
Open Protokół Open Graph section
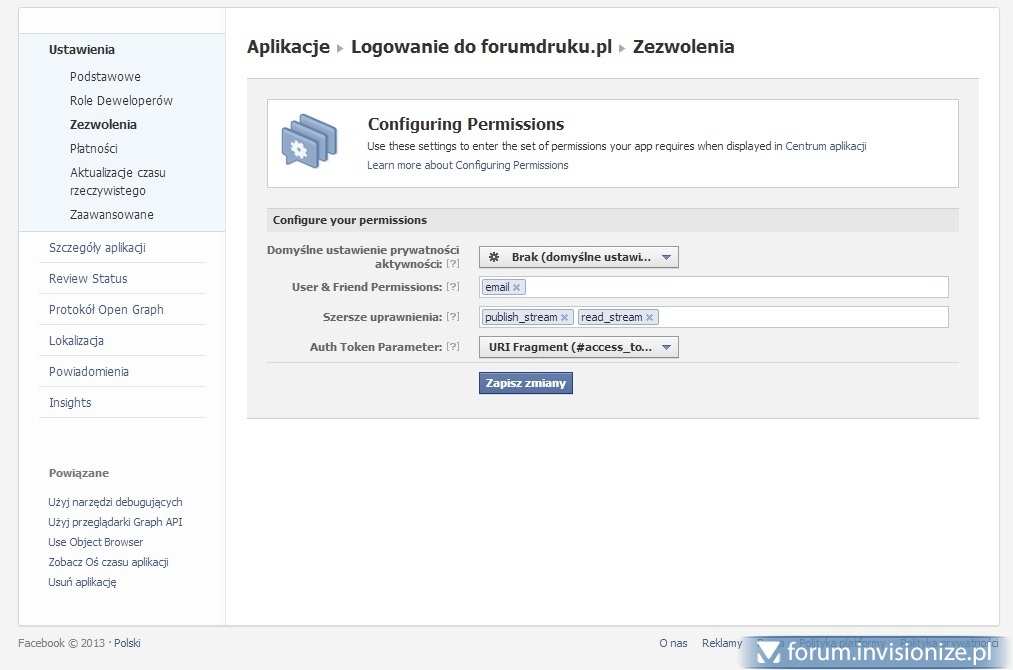[106, 310]
